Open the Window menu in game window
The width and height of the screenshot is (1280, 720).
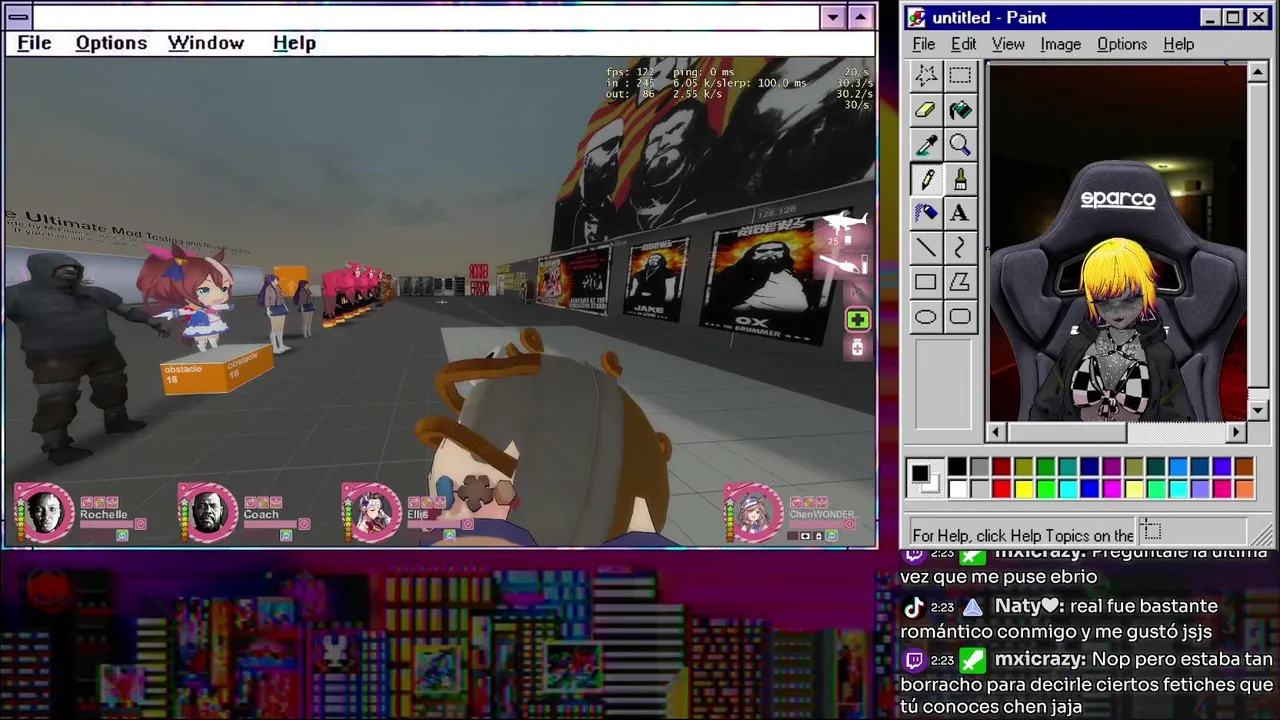click(206, 43)
